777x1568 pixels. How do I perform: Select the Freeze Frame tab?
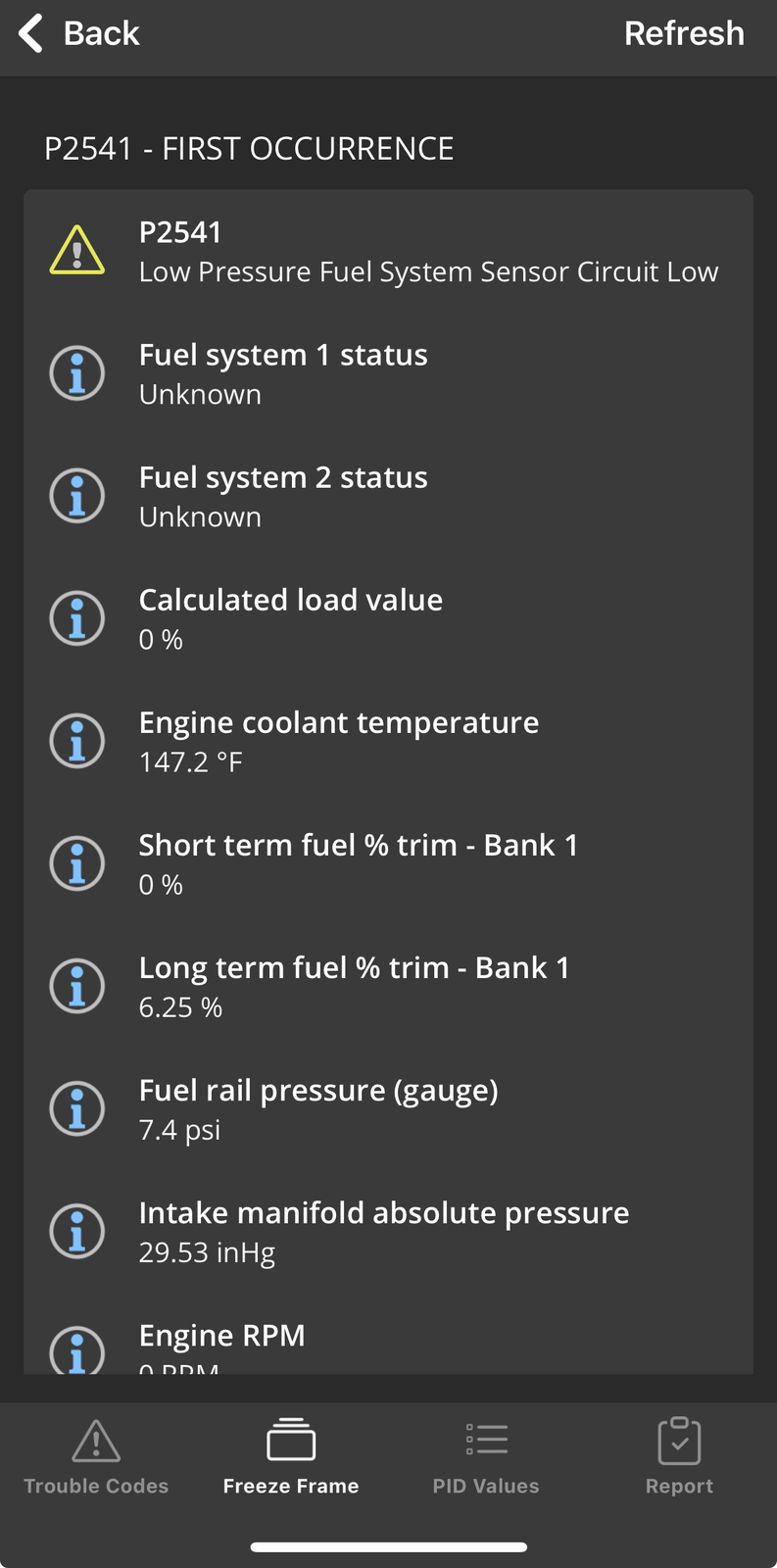pos(291,1457)
